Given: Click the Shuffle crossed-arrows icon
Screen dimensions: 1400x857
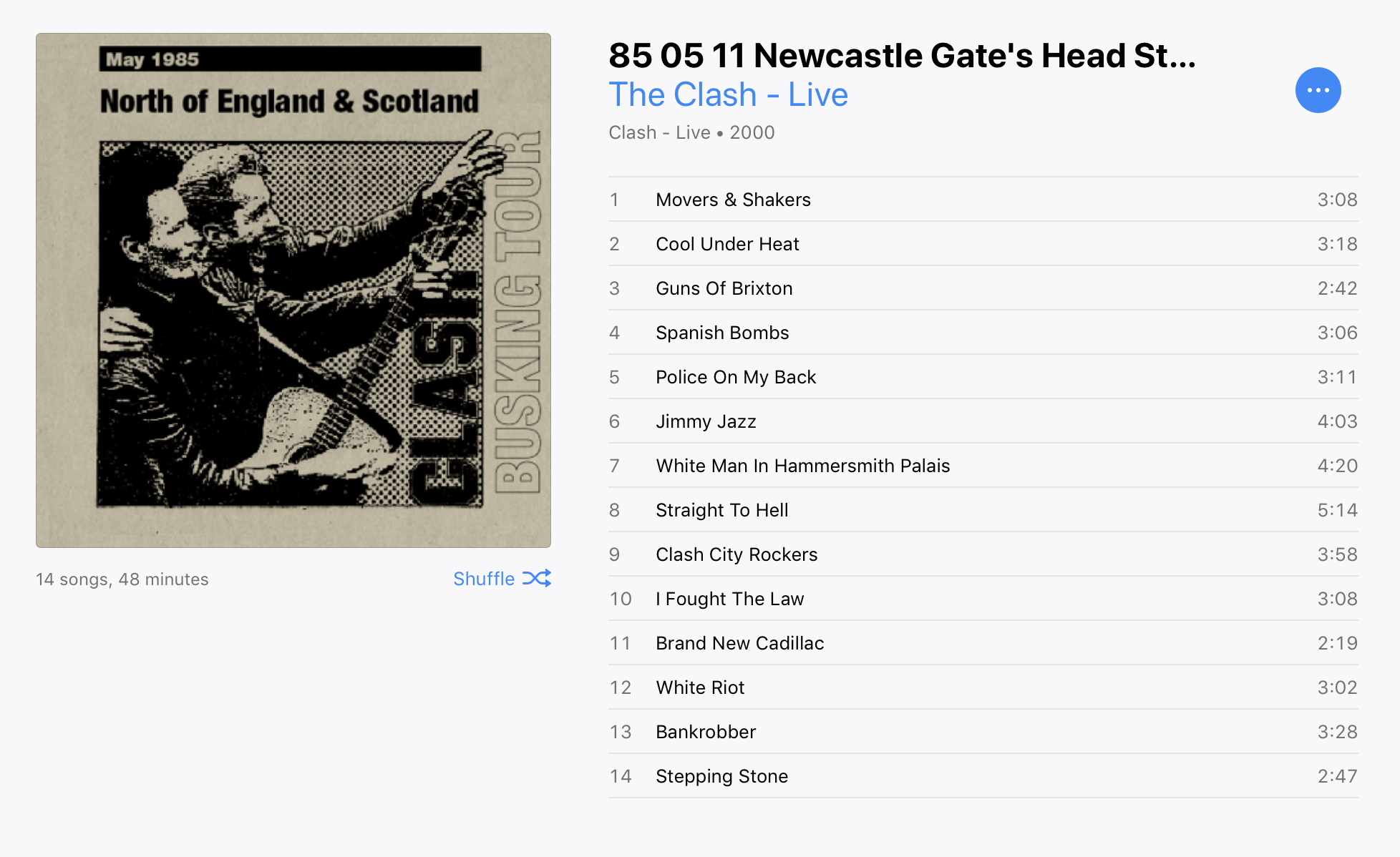Looking at the screenshot, I should pyautogui.click(x=537, y=578).
